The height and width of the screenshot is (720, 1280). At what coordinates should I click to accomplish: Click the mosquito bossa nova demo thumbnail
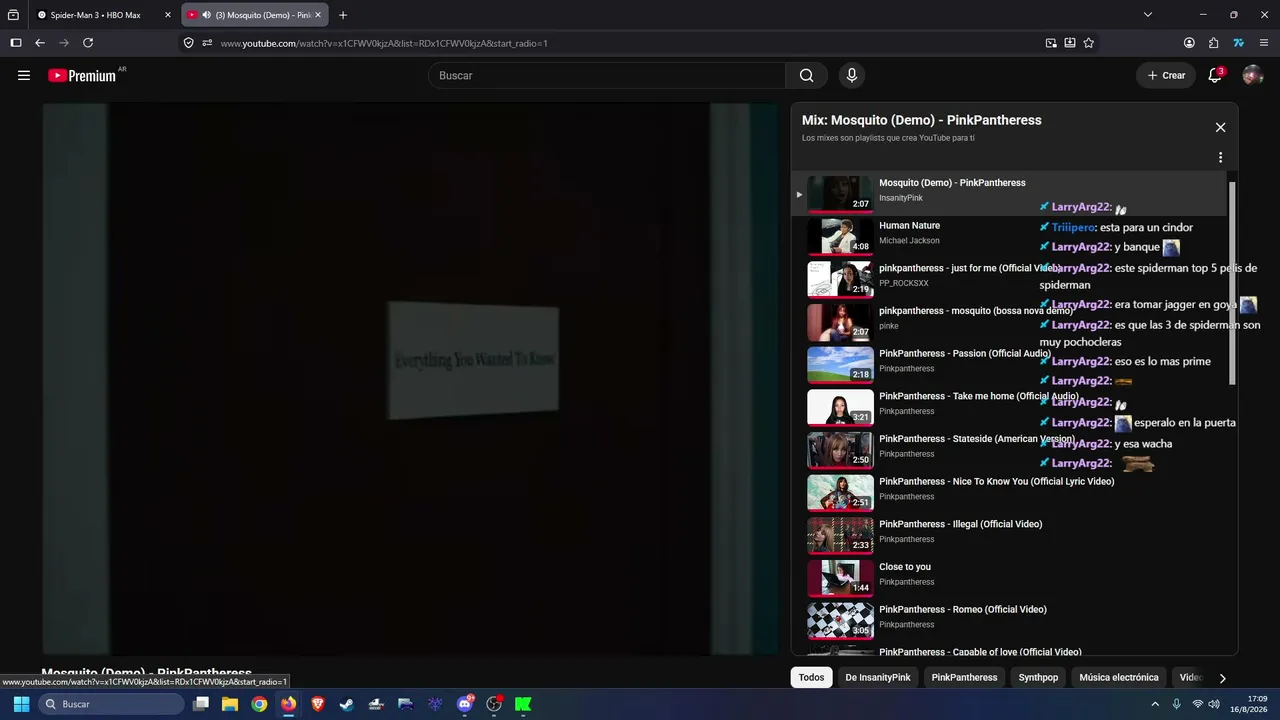tap(840, 322)
